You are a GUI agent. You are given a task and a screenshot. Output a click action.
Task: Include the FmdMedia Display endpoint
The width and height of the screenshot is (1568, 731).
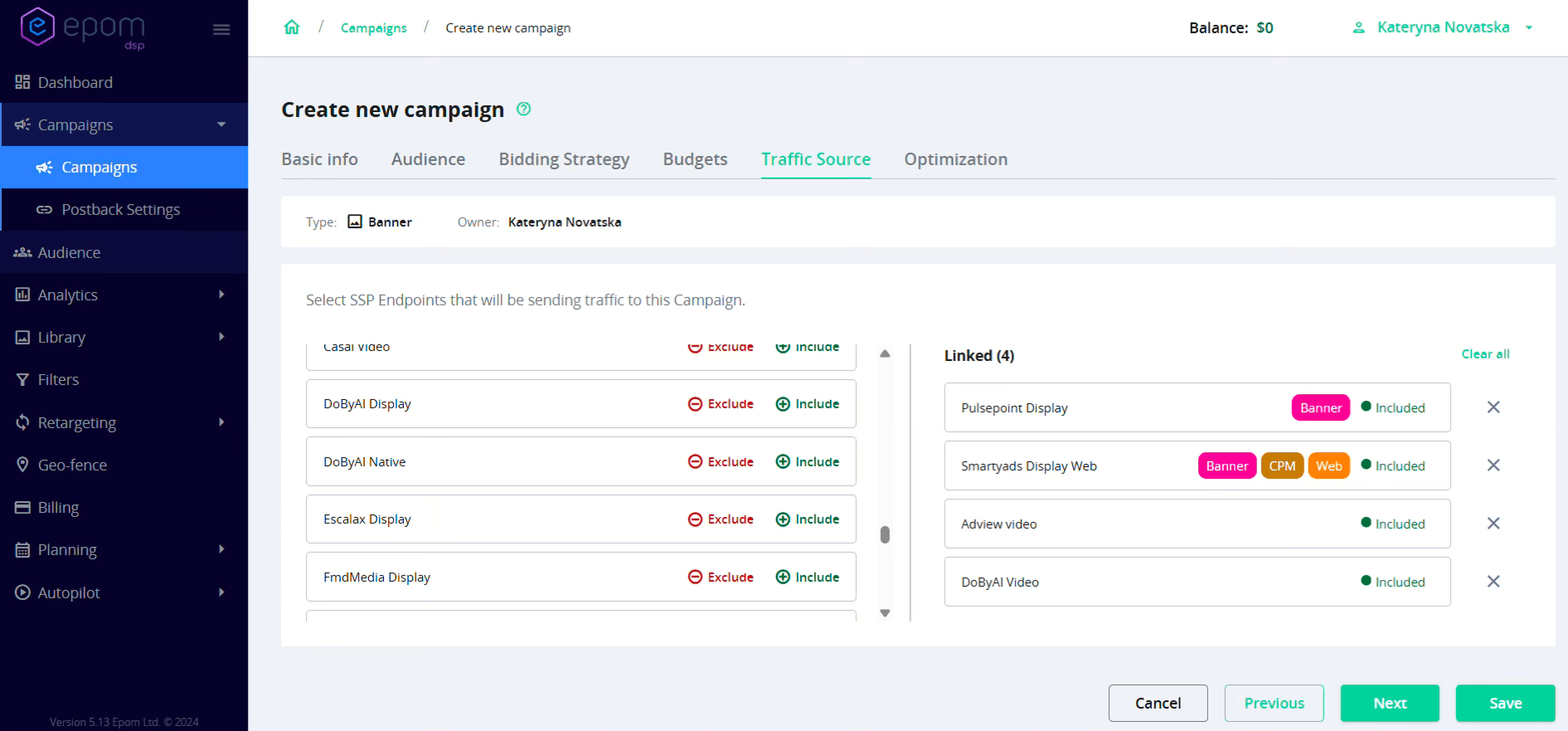coord(807,577)
